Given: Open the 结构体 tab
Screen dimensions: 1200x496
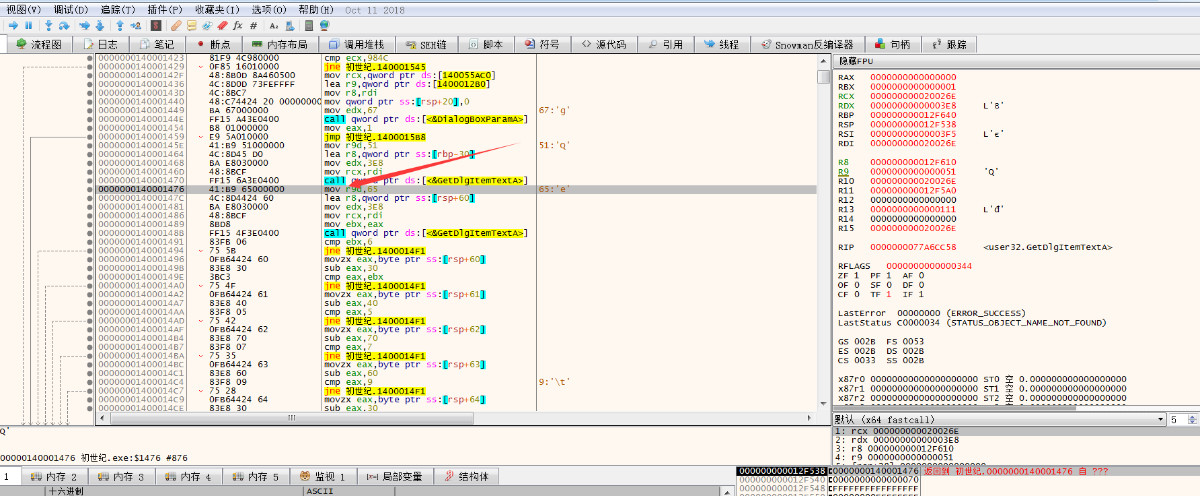Looking at the screenshot, I should 465,477.
